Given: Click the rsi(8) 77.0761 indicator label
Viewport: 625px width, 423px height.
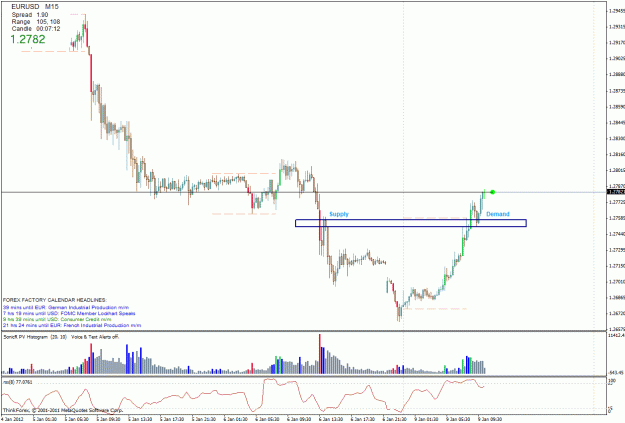Looking at the screenshot, I should click(x=18, y=382).
